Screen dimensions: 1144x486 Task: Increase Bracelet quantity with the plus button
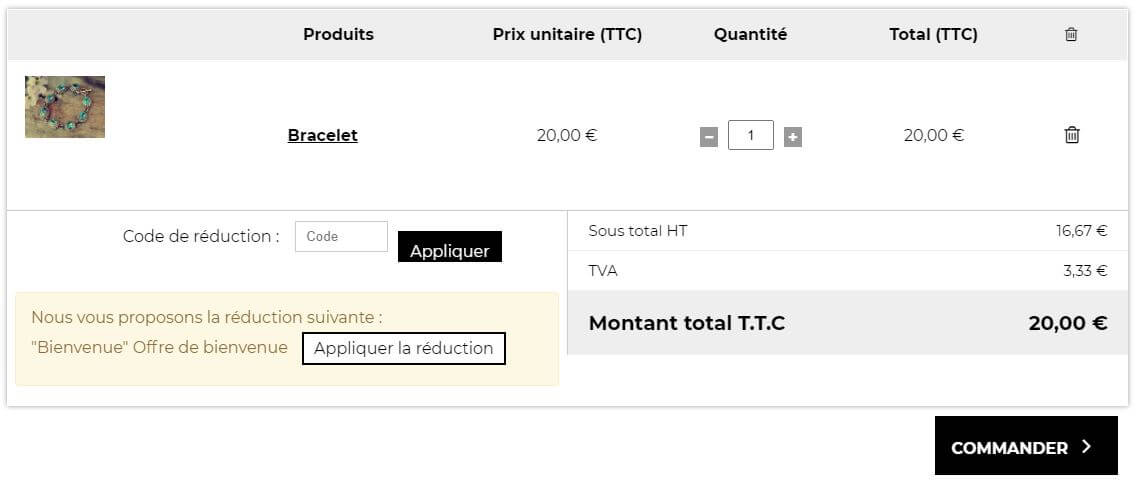793,137
